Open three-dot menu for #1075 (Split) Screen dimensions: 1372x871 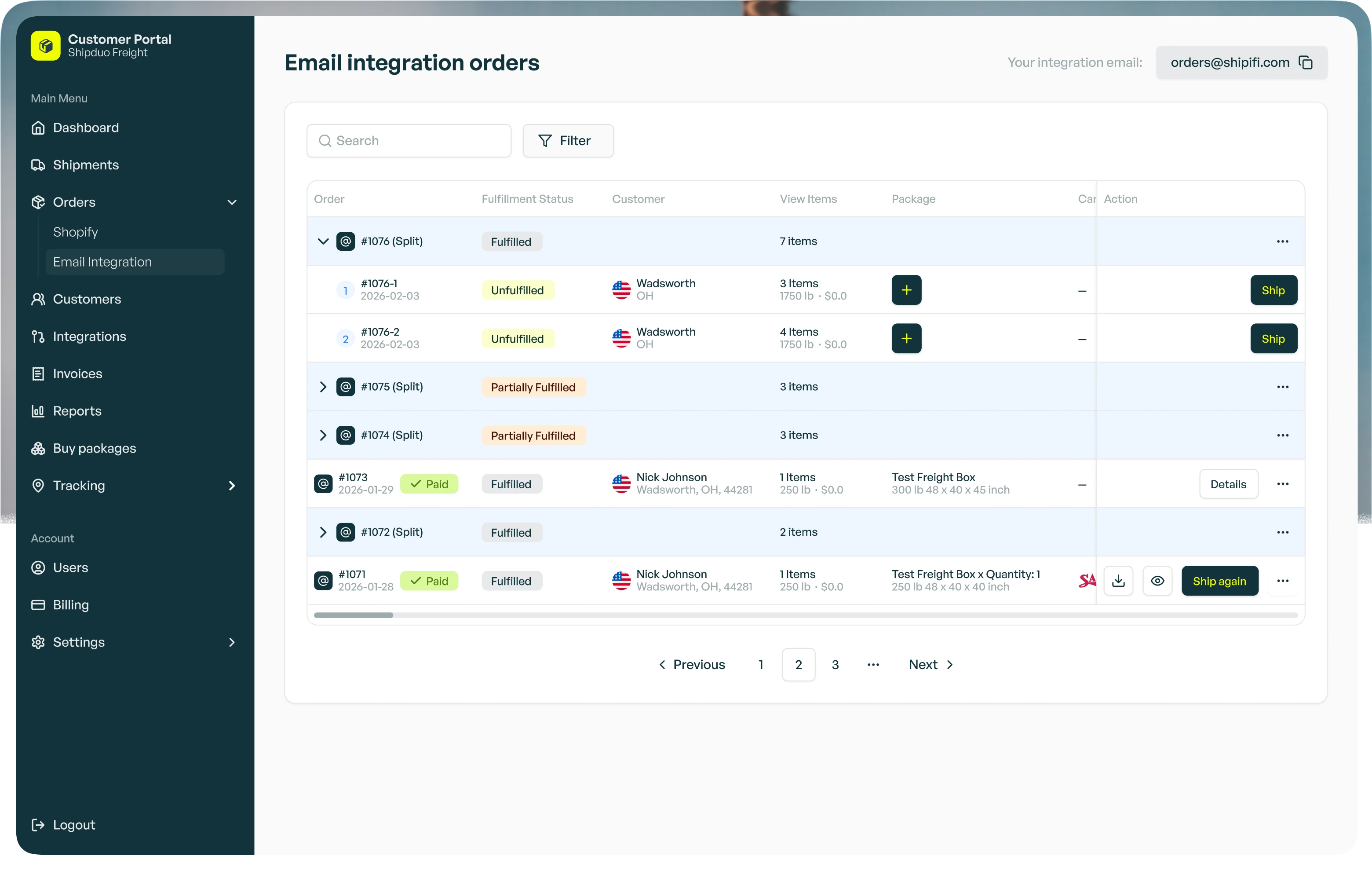pyautogui.click(x=1283, y=387)
